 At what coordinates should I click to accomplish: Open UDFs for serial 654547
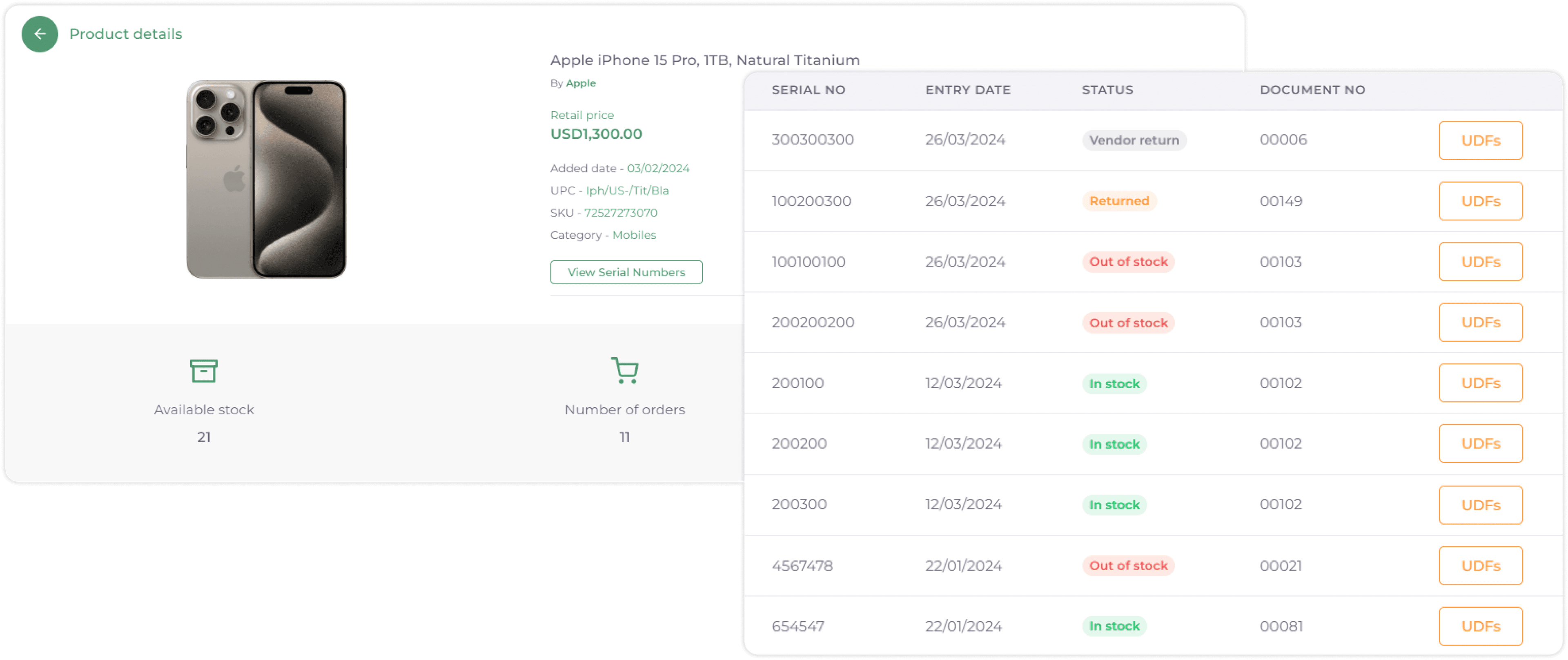(x=1480, y=626)
